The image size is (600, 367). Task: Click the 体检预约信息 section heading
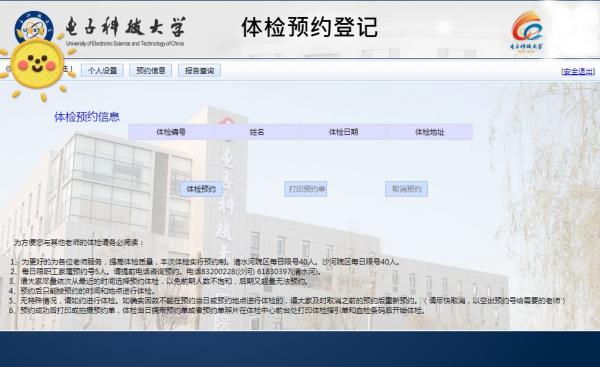(87, 117)
